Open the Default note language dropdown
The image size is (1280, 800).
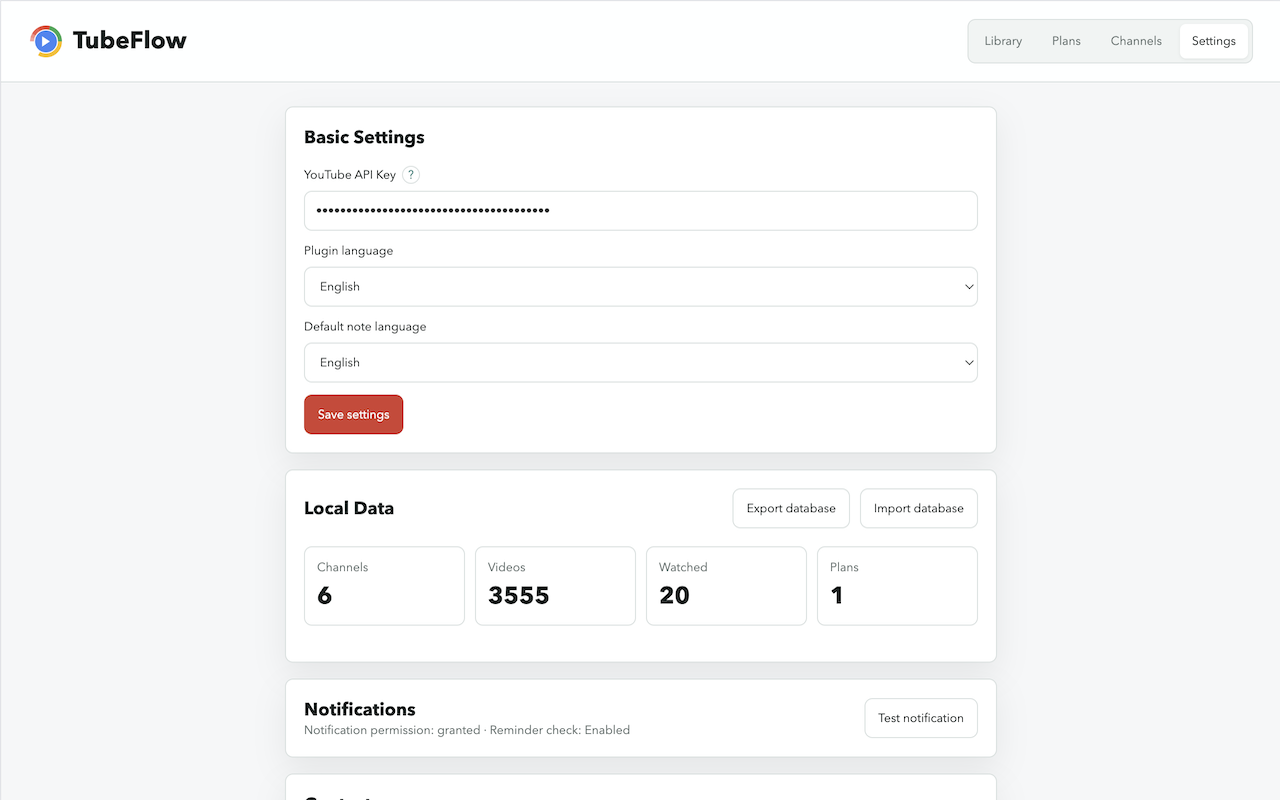[641, 363]
